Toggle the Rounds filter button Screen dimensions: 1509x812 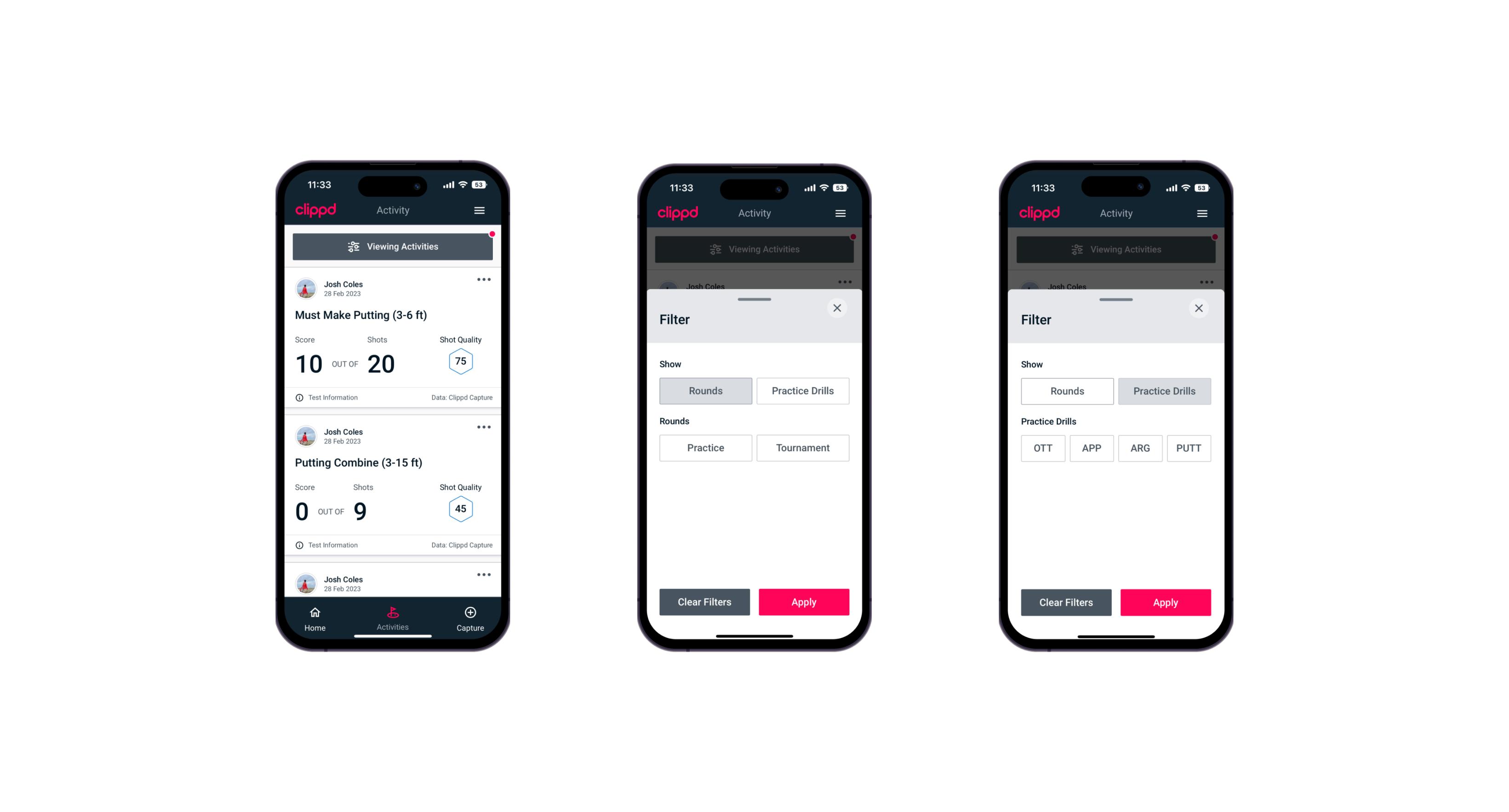coord(706,390)
